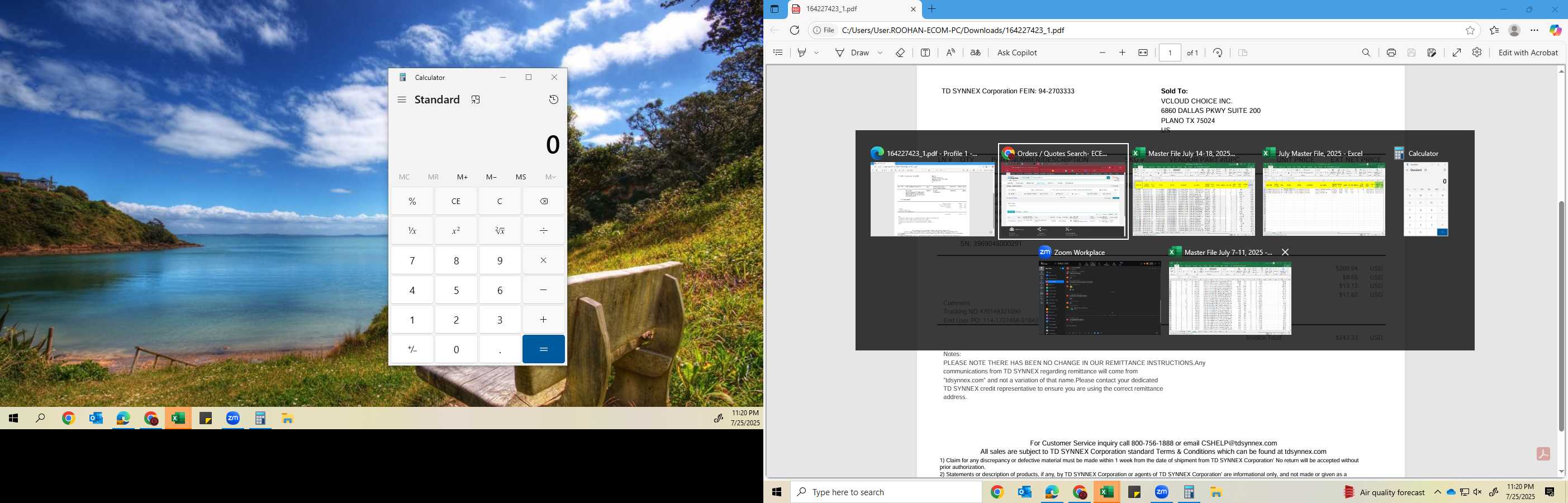This screenshot has width=1568, height=503.
Task: Click the decimal point key in Calculator
Action: click(x=500, y=349)
